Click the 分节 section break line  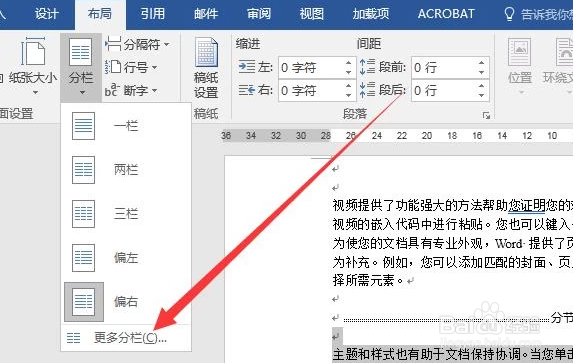tap(458, 319)
